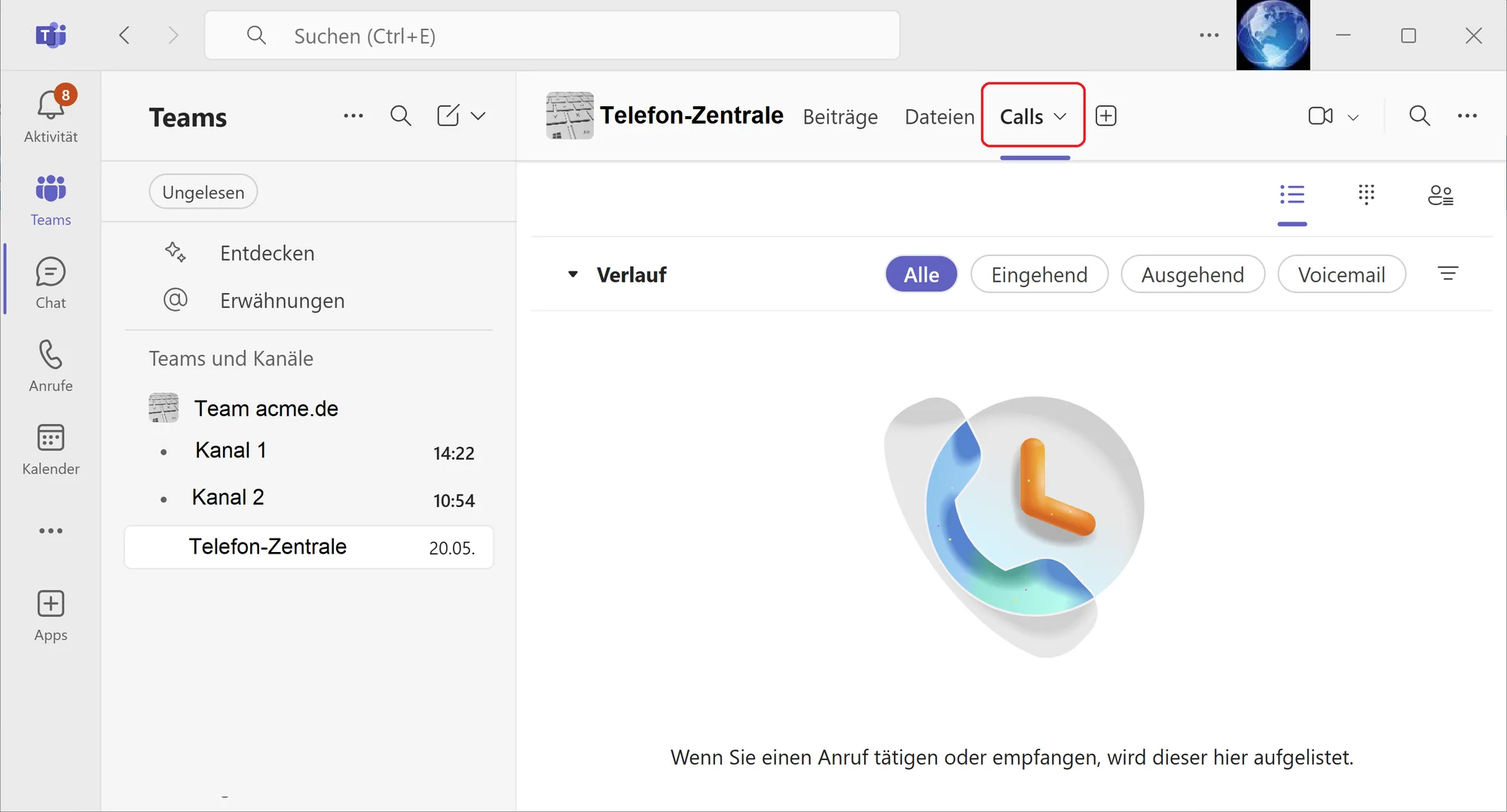This screenshot has height=812, width=1507.
Task: Go back with the left arrow
Action: 124,35
